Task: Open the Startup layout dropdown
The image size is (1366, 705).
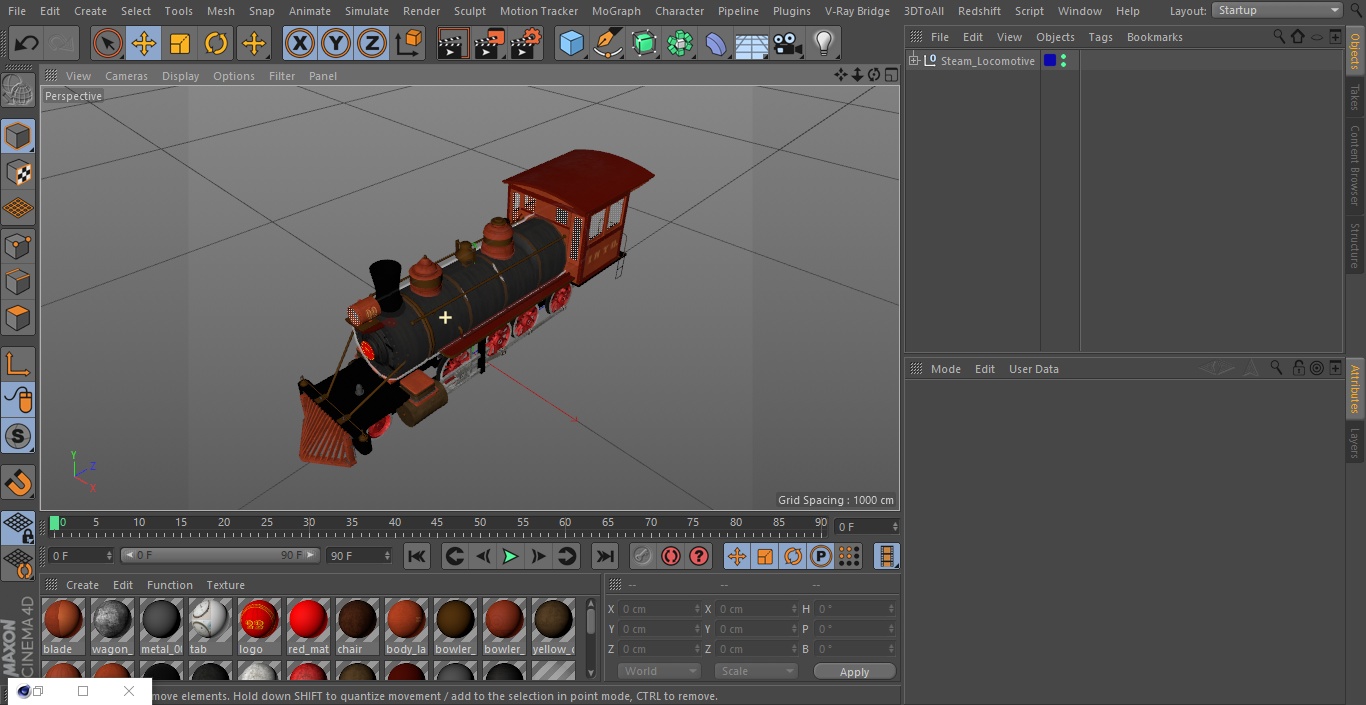Action: [x=1276, y=10]
